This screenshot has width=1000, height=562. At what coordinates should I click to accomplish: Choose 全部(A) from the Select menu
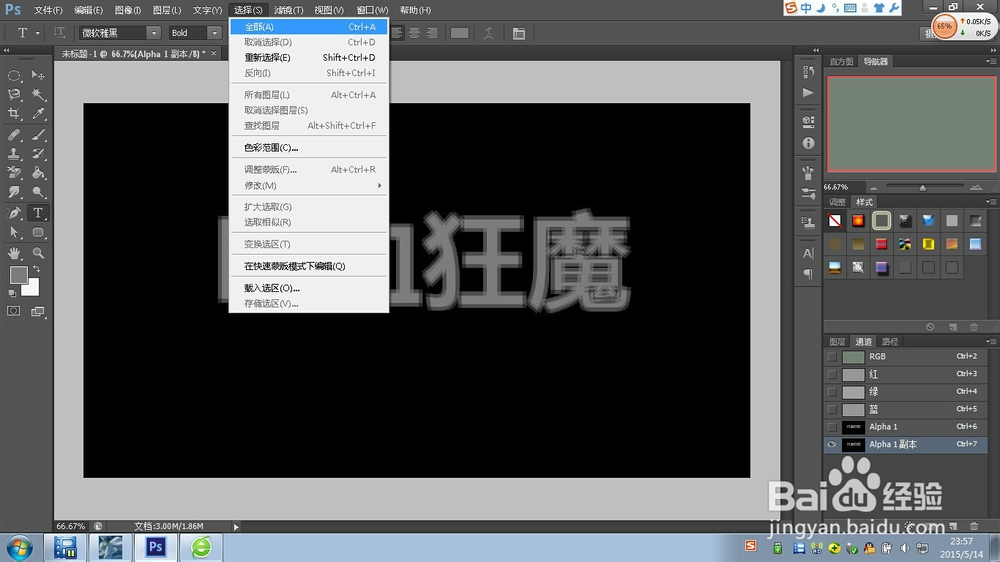pos(309,27)
